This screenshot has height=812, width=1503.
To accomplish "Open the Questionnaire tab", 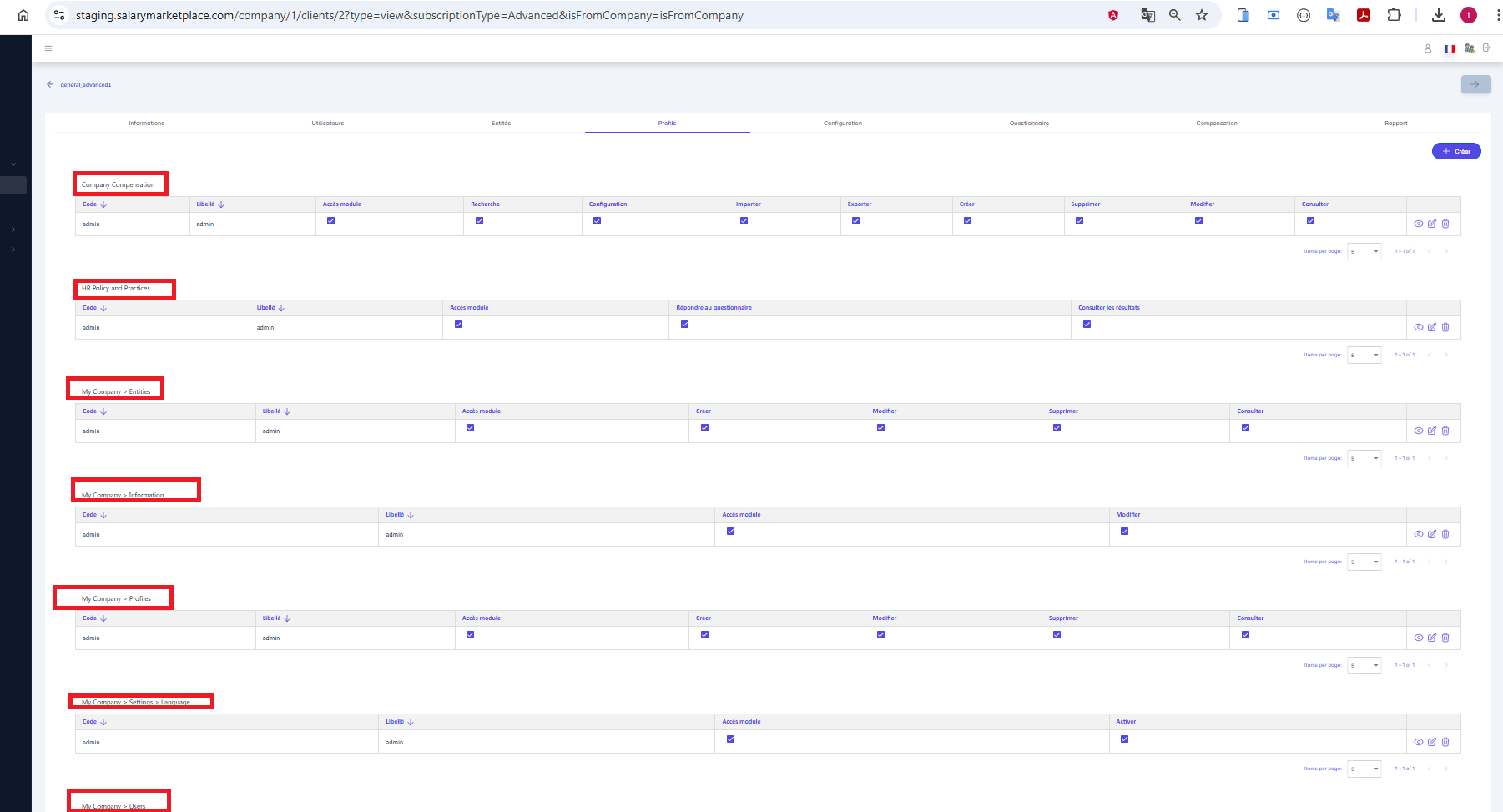I will click(1029, 123).
